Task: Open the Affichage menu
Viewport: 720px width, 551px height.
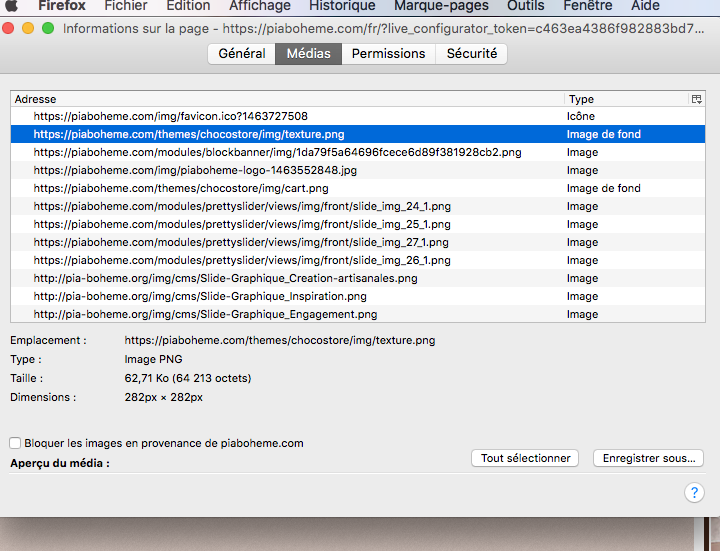Action: tap(260, 6)
